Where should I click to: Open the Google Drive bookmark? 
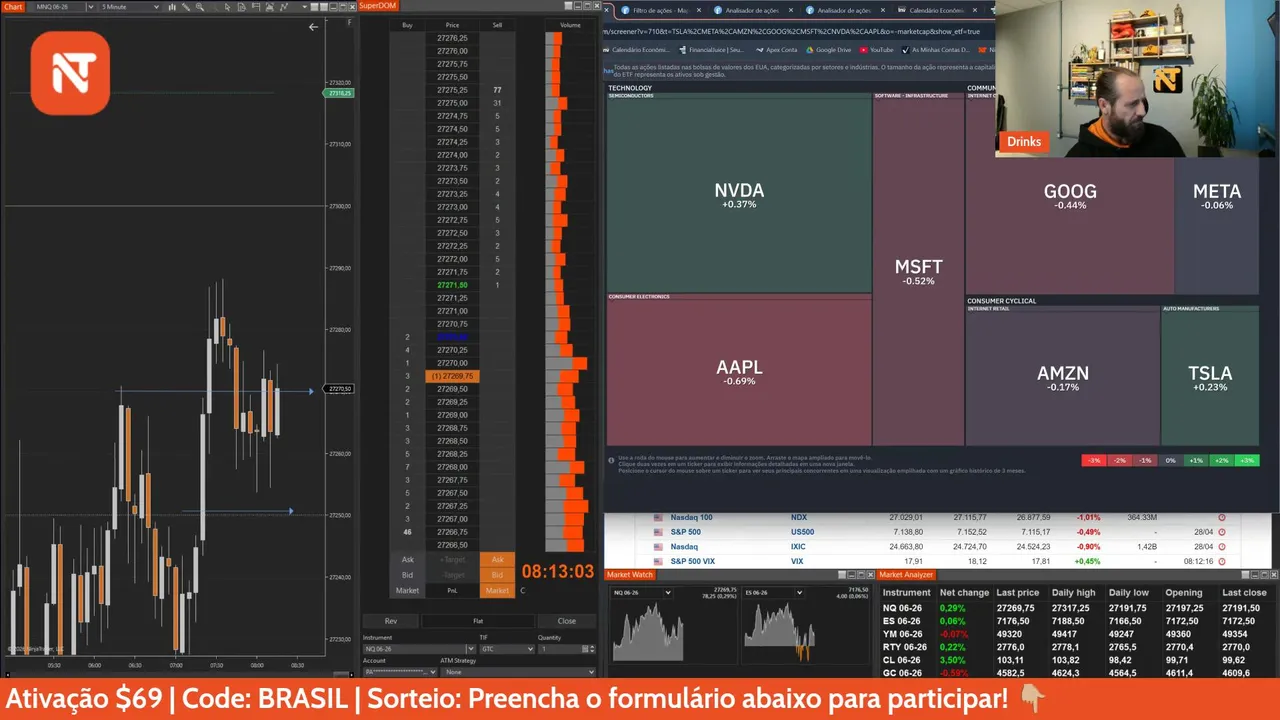(x=829, y=49)
